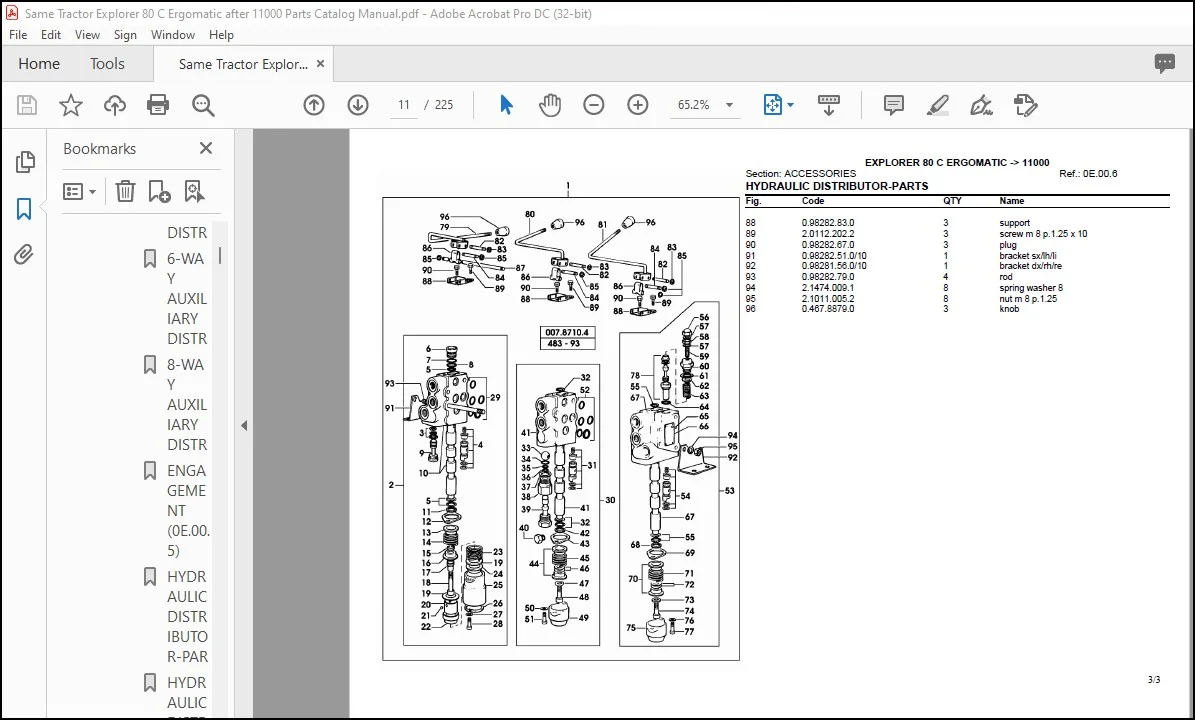Screen dimensions: 1195x720
Task: Click the Save file icon
Action: (27, 105)
